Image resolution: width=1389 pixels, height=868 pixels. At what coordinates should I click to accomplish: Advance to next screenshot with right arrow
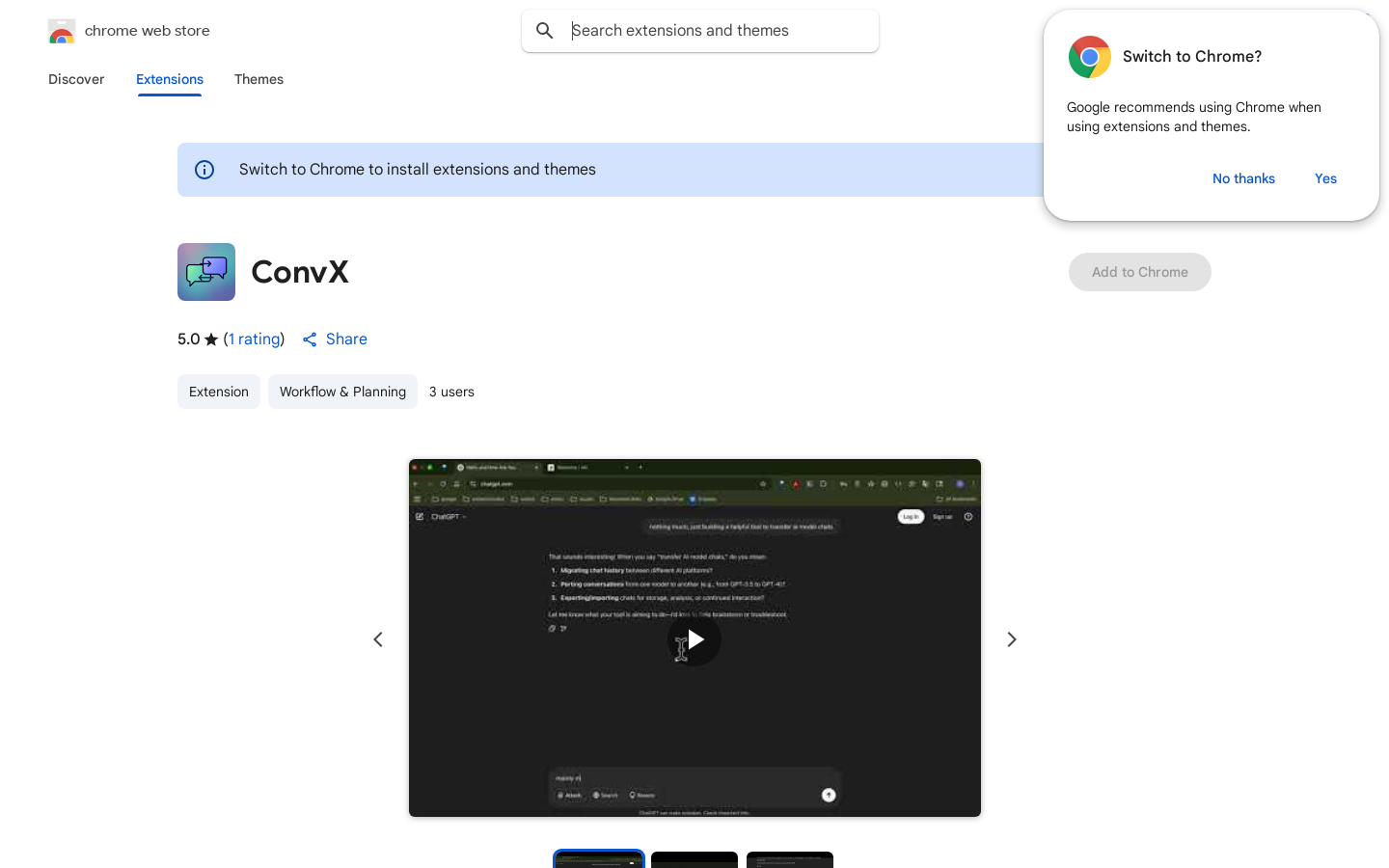coord(1012,639)
